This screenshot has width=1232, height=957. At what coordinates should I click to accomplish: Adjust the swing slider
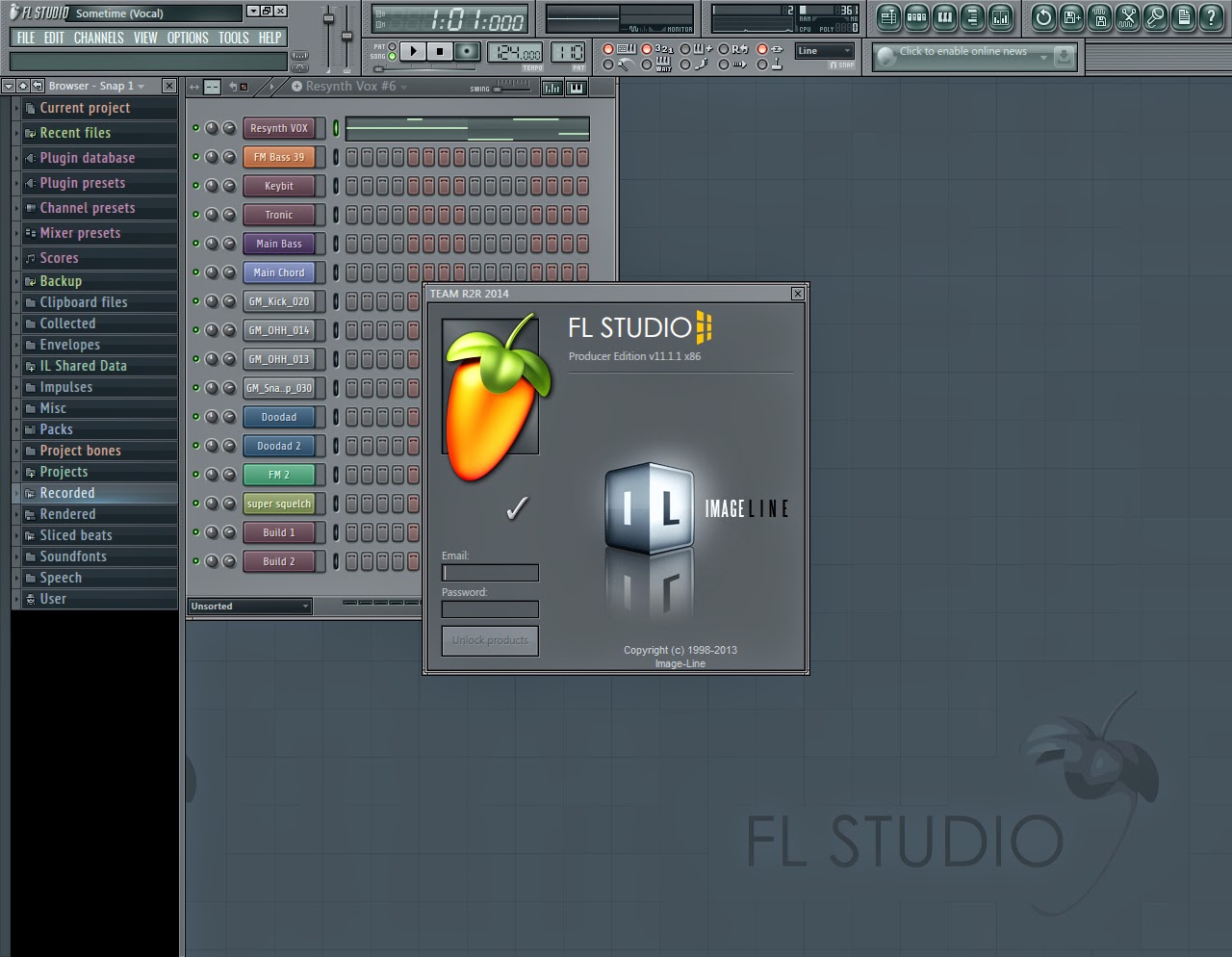click(x=511, y=88)
